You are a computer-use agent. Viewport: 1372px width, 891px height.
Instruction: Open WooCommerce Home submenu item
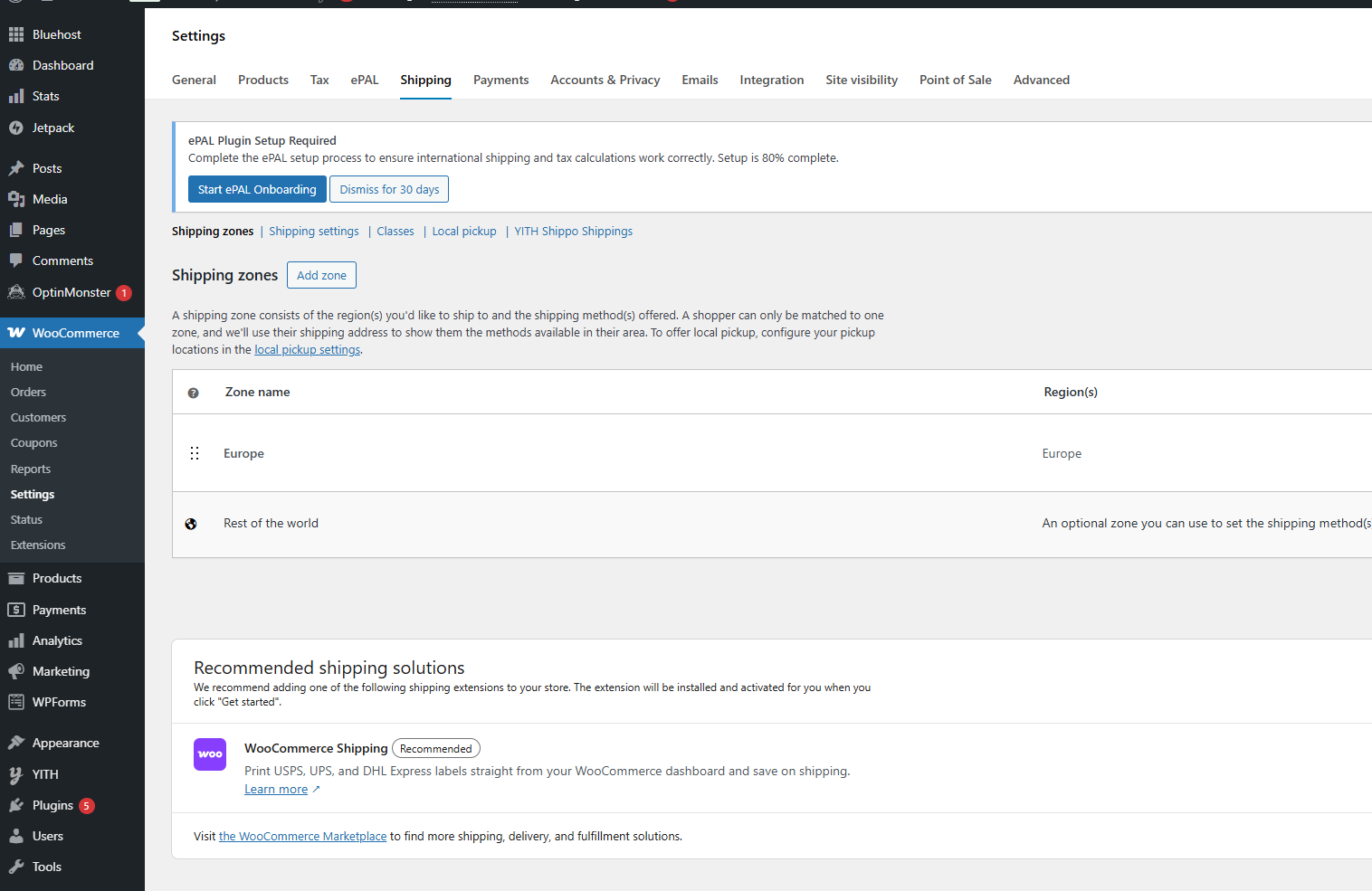point(26,366)
